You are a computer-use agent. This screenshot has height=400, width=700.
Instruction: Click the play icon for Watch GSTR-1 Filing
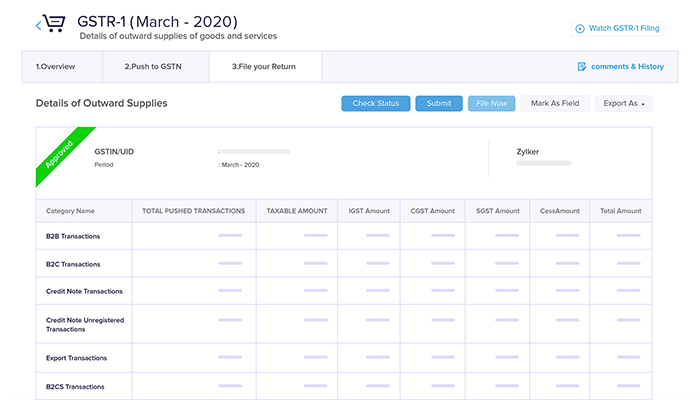pos(580,29)
